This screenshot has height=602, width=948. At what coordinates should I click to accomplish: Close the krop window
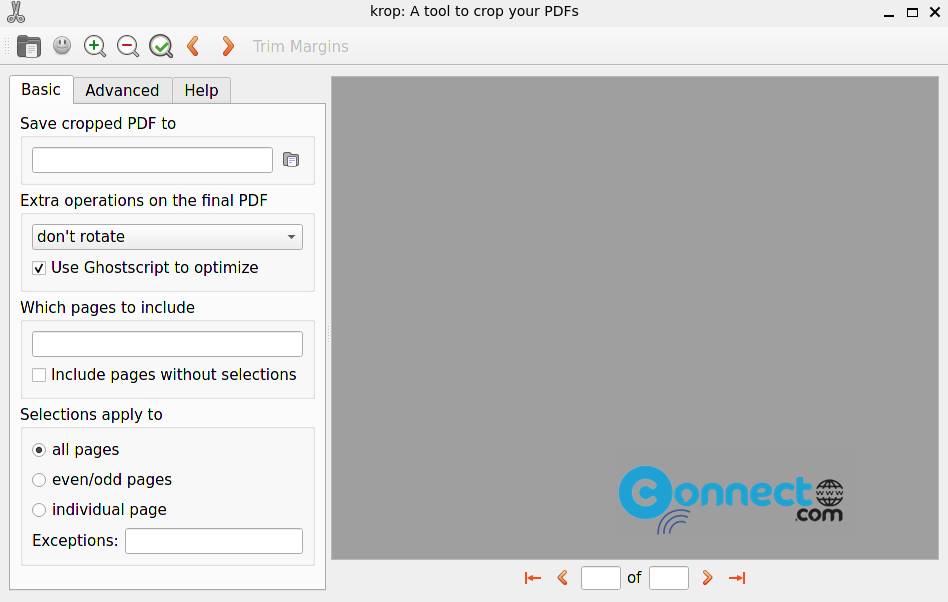pos(935,12)
